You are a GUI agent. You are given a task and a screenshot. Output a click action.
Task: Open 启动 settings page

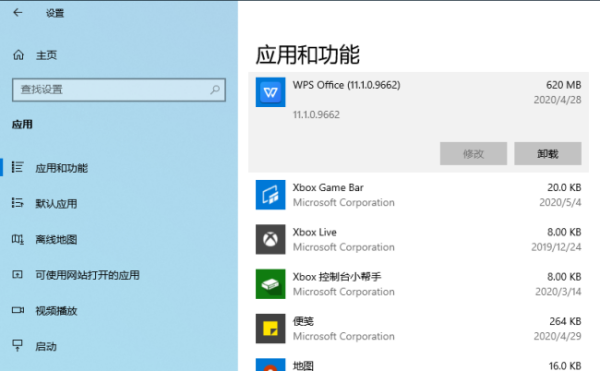coord(46,347)
